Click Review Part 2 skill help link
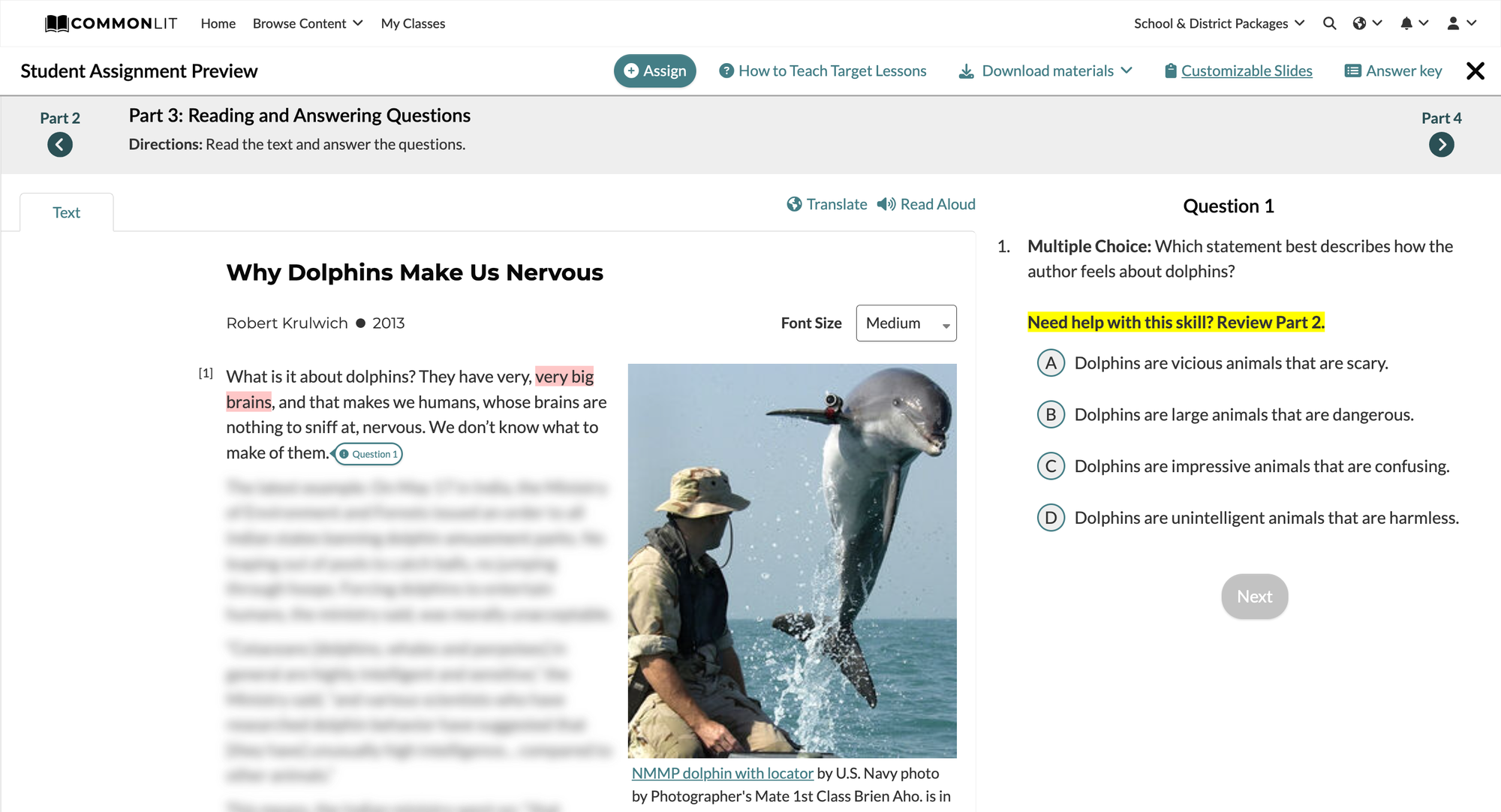Image resolution: width=1501 pixels, height=812 pixels. click(1176, 322)
